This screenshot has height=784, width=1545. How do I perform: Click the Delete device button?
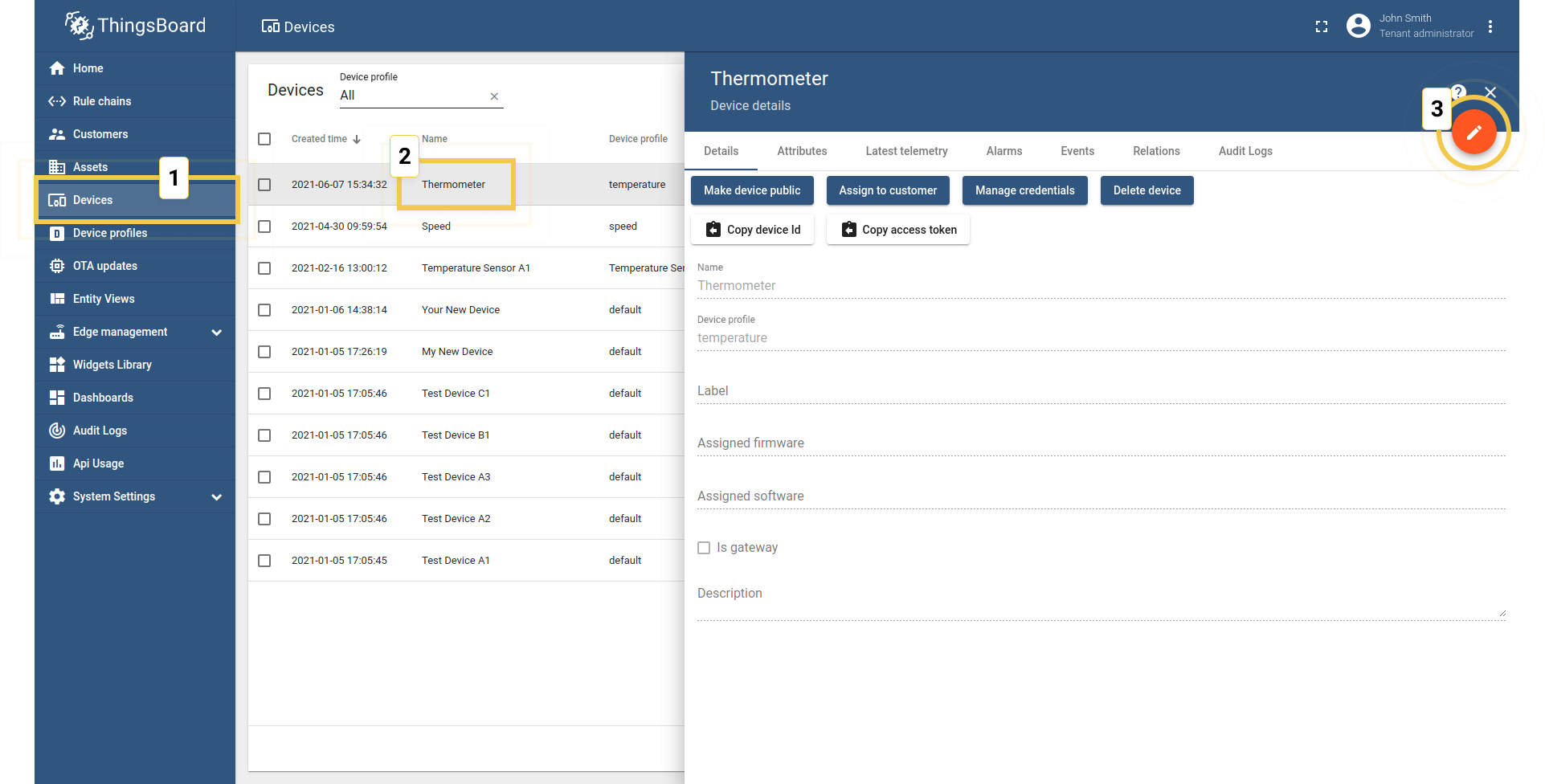point(1146,190)
